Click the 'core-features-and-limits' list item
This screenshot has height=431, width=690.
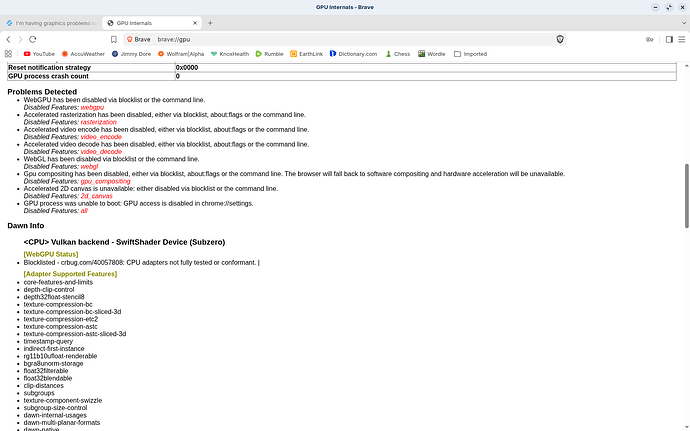coord(58,282)
